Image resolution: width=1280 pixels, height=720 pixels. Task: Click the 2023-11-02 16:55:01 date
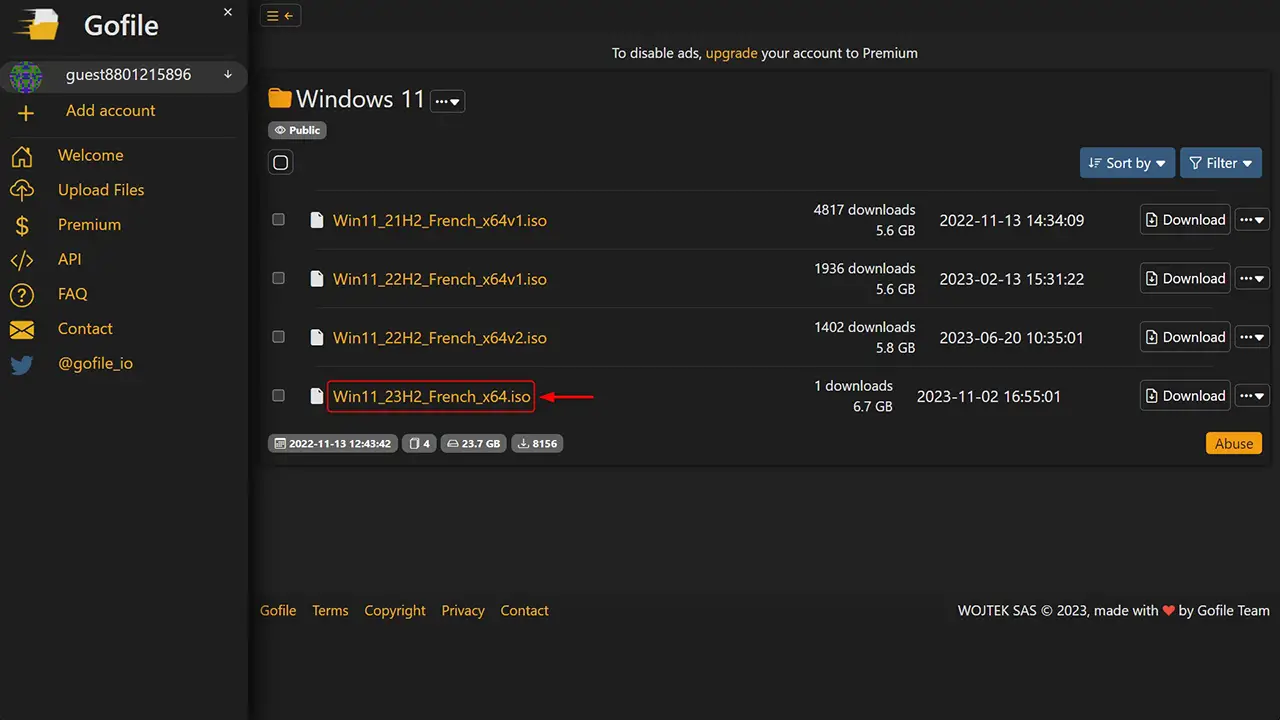pyautogui.click(x=989, y=396)
